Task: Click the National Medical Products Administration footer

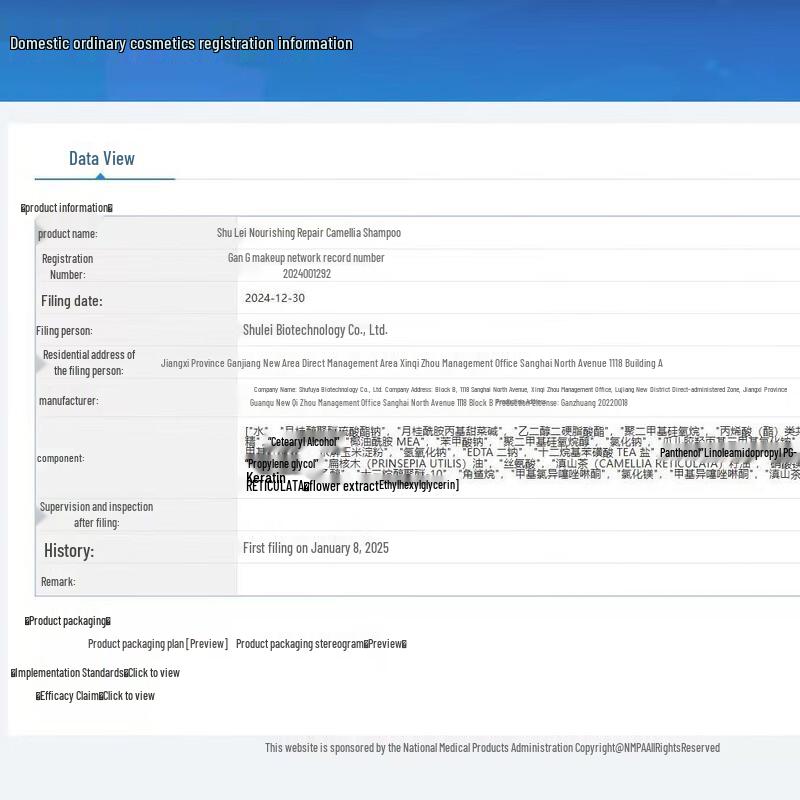Action: click(x=492, y=748)
